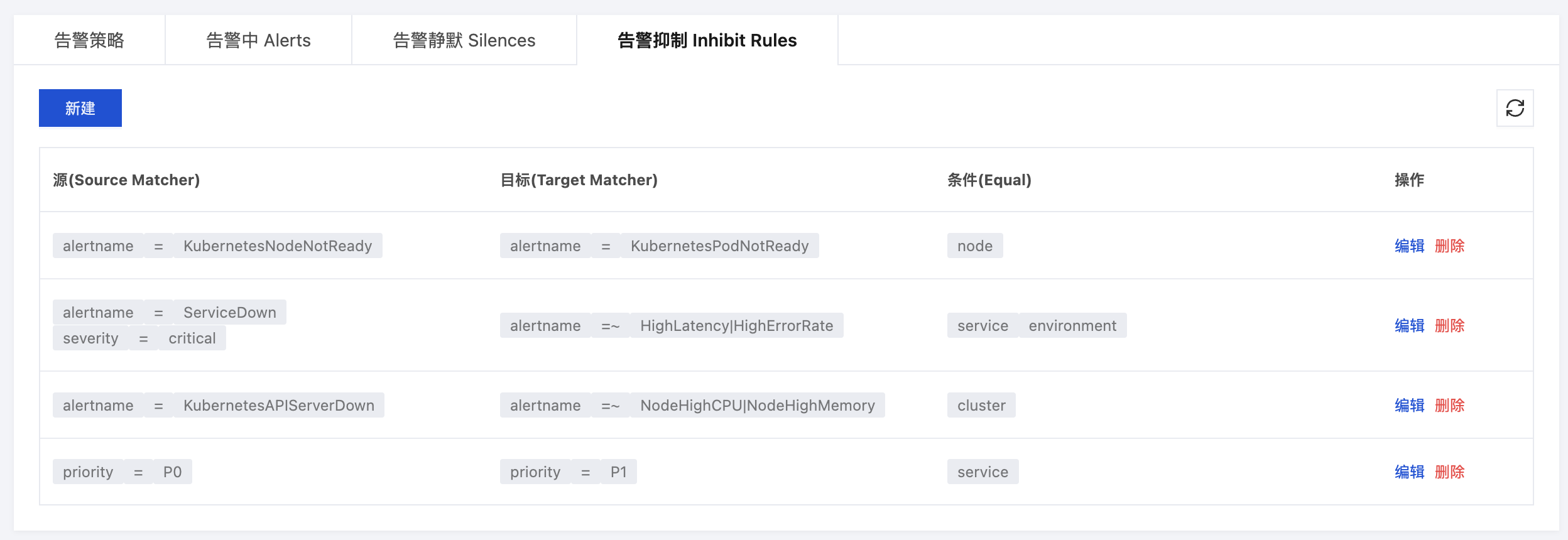This screenshot has width=1568, height=540.
Task: Switch to the 告警策略 tab
Action: point(89,40)
